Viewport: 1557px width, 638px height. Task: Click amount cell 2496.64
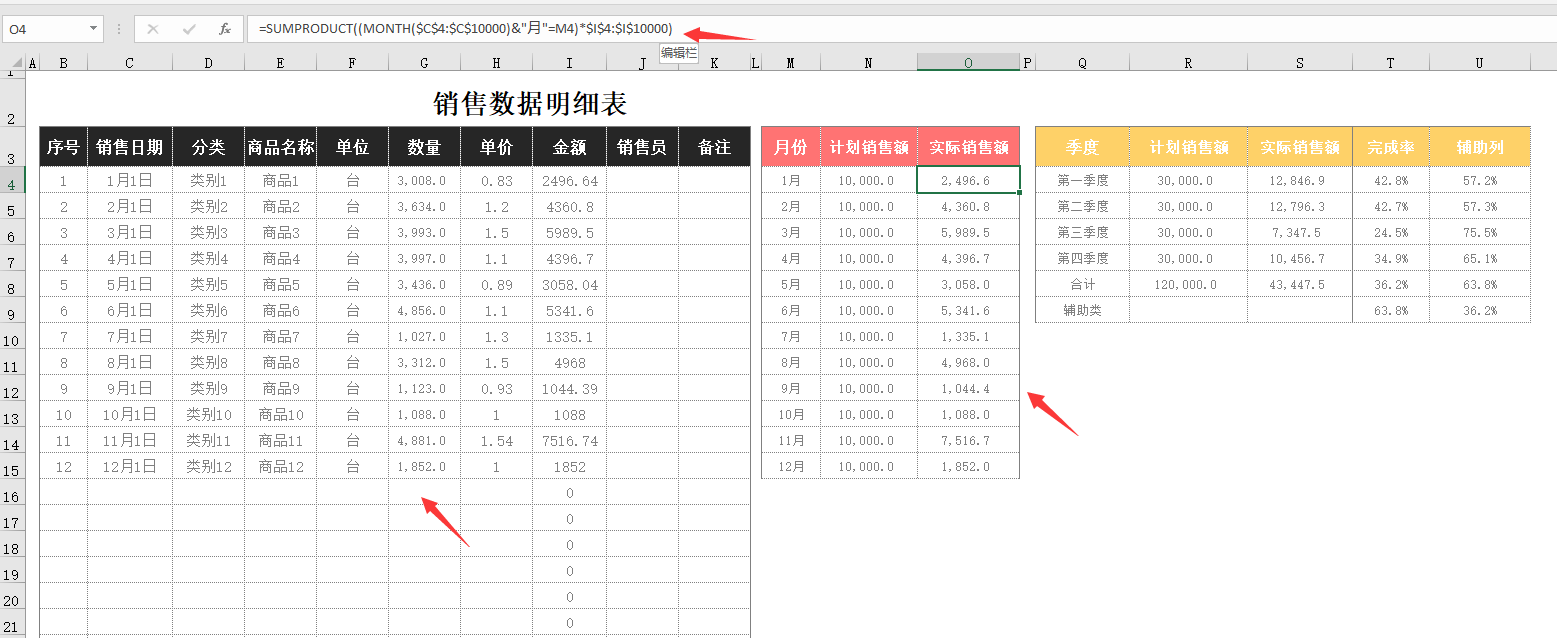click(569, 180)
